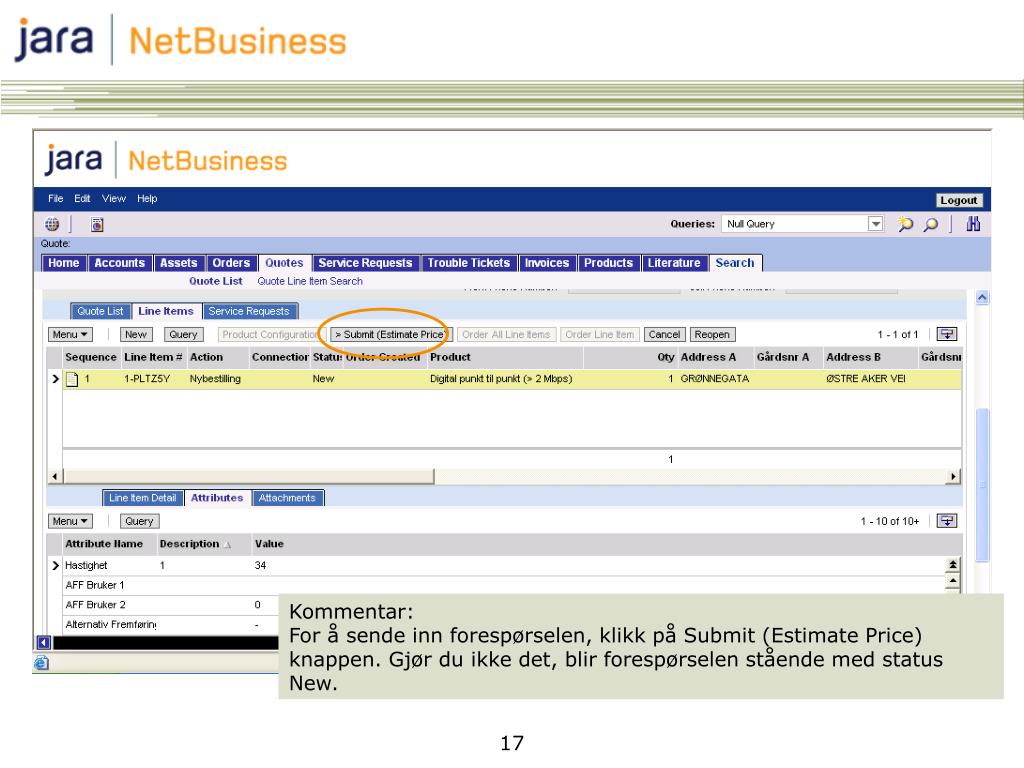The width and height of the screenshot is (1024, 768).
Task: Switch to the Orders tab
Action: 231,263
